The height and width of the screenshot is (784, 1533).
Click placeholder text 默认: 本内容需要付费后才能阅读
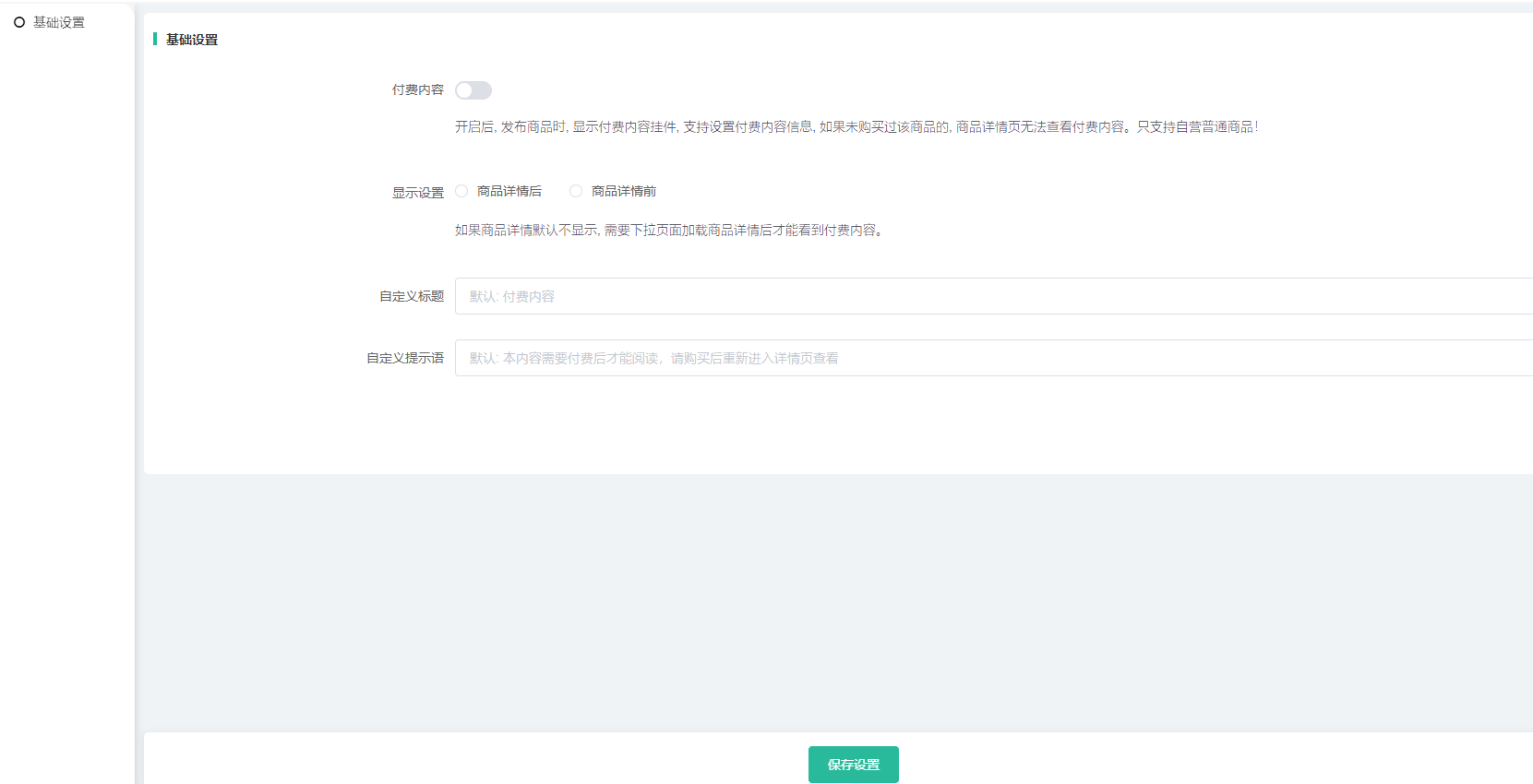click(x=653, y=358)
